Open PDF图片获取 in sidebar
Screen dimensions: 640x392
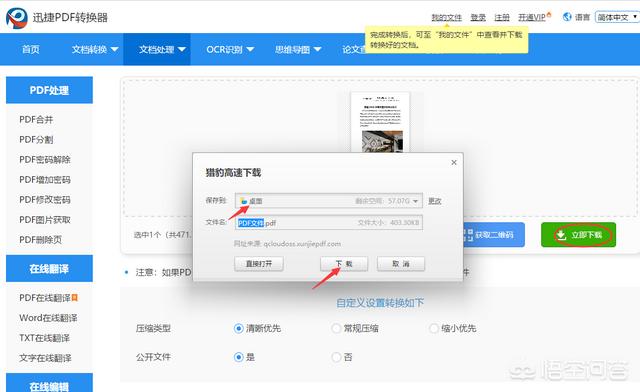(45, 220)
